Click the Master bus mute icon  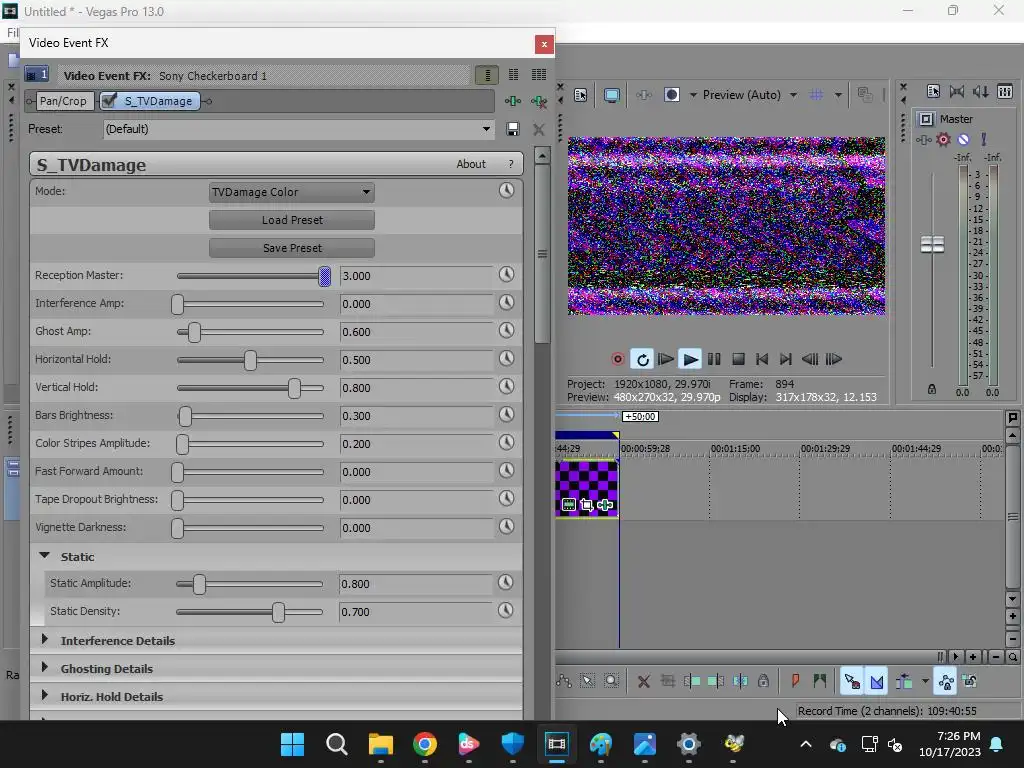[x=963, y=139]
